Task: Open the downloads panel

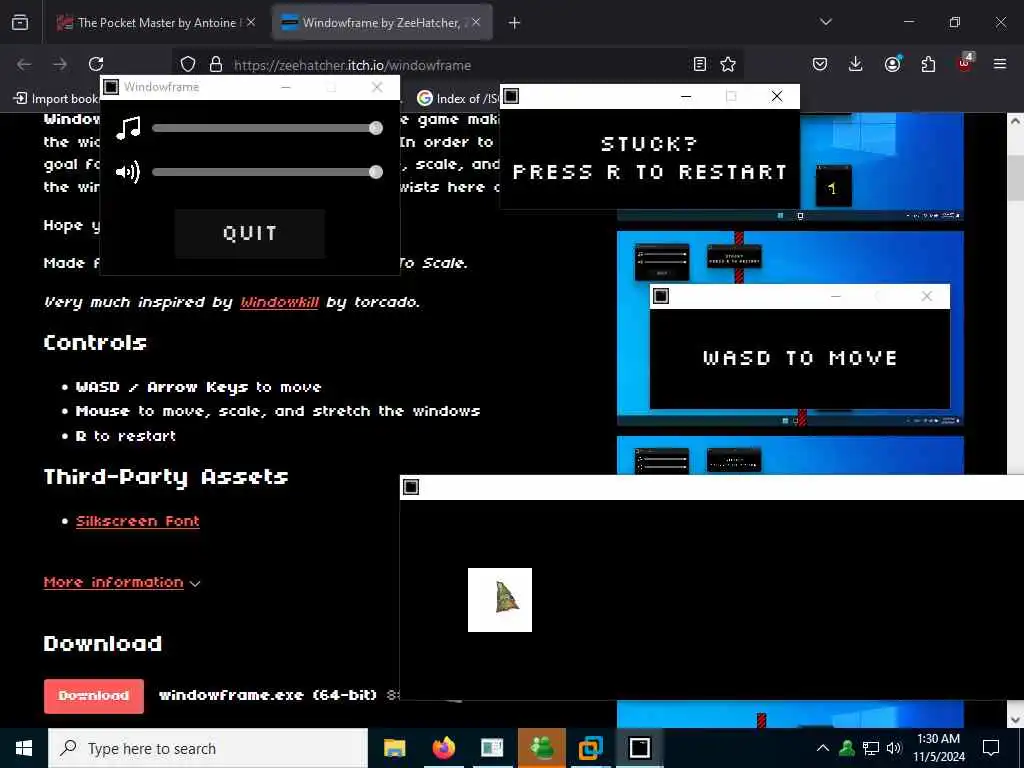Action: 856,64
